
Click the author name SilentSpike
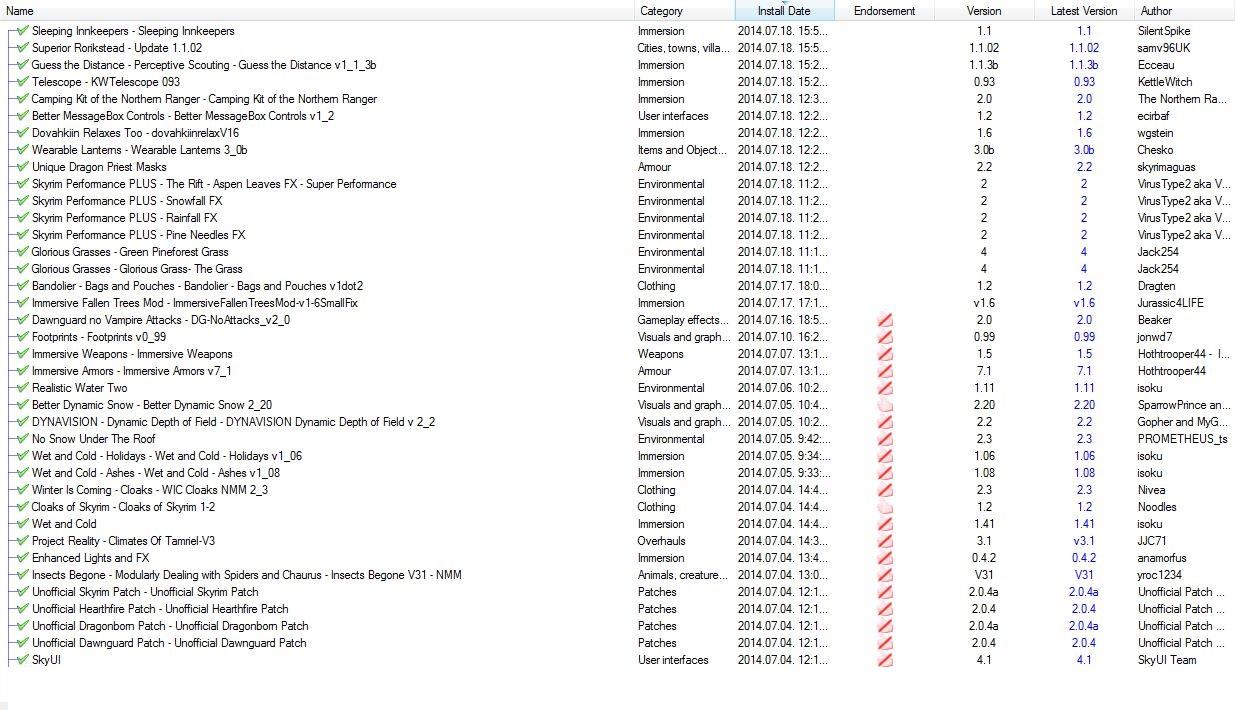point(1164,31)
